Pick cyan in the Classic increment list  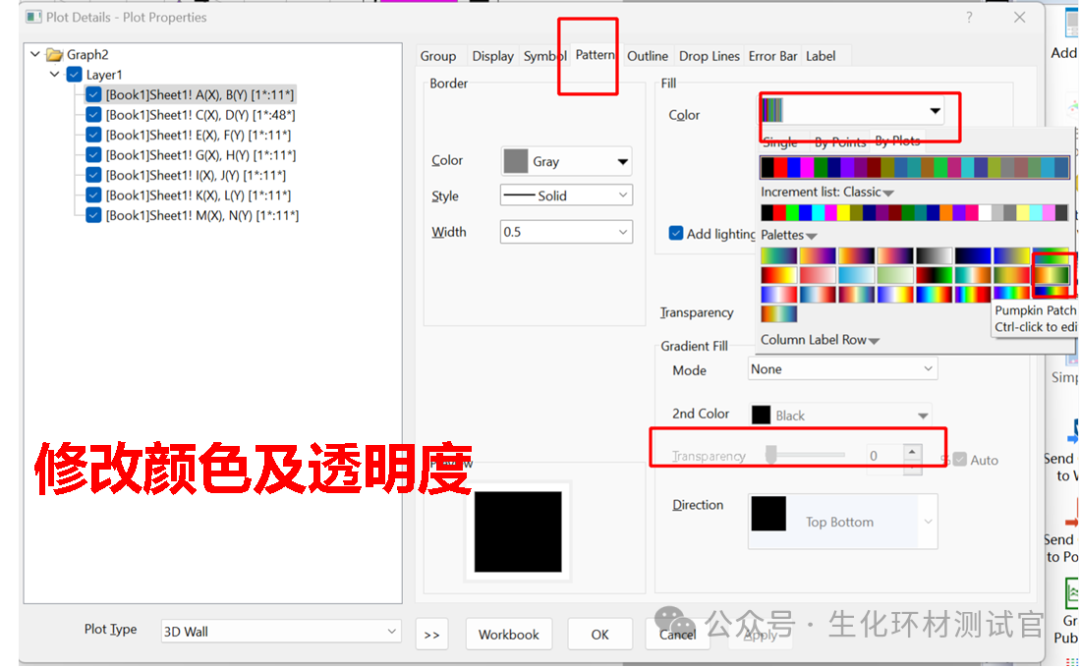point(818,212)
